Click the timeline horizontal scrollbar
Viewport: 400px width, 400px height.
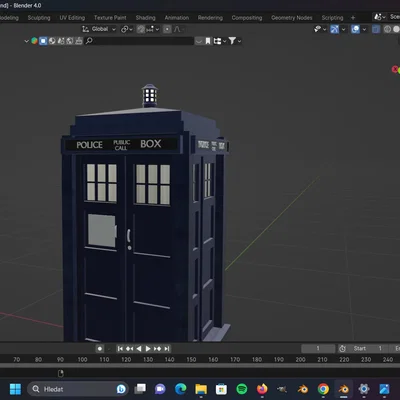pos(200,366)
